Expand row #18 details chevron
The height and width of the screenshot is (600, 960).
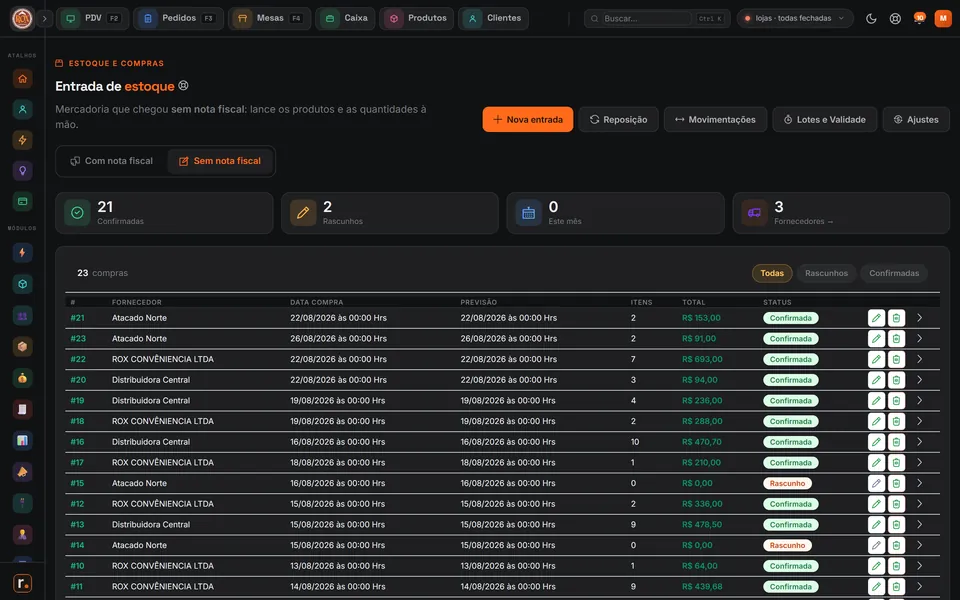pos(919,421)
